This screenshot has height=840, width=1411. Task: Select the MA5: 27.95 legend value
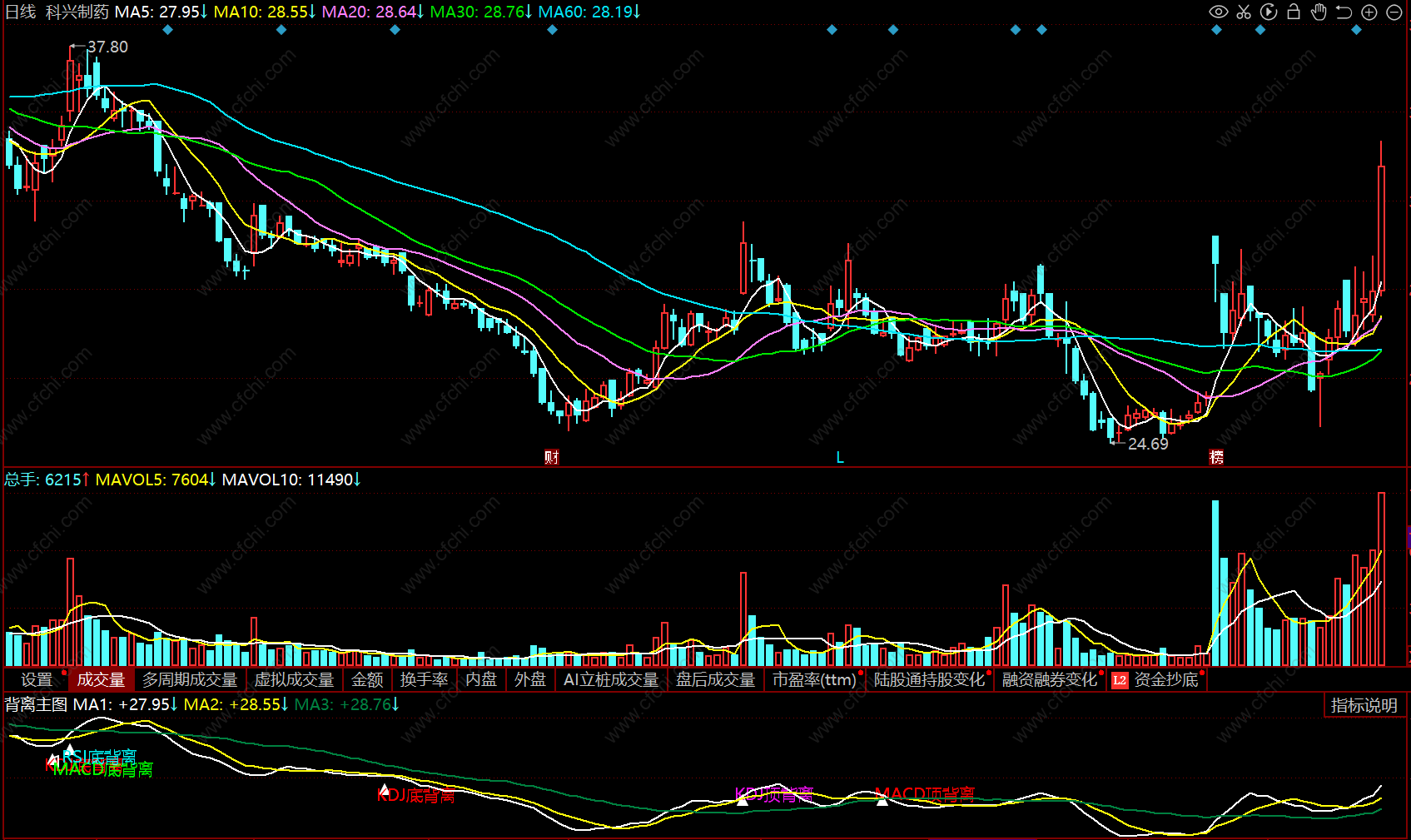(161, 12)
